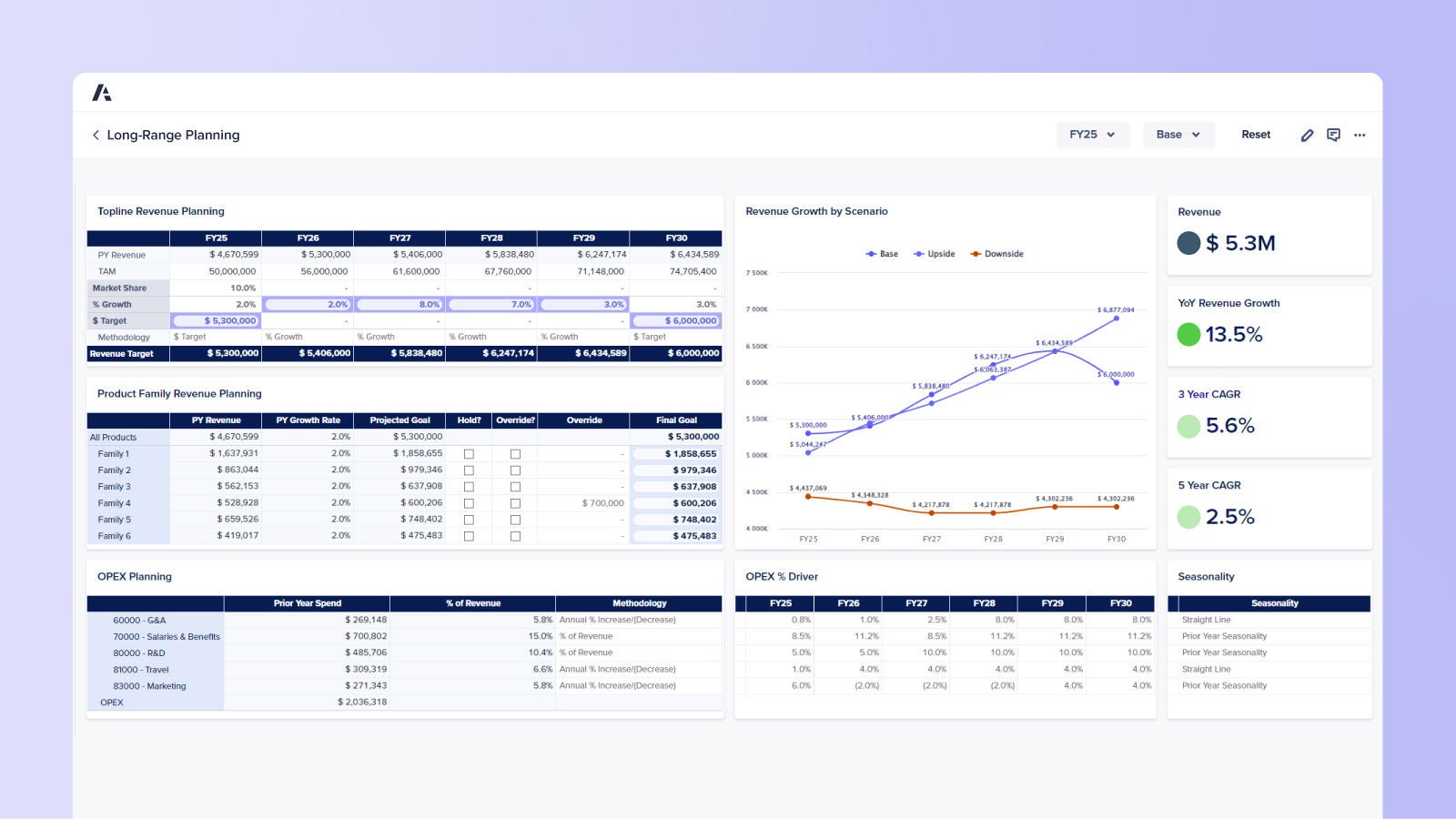Viewport: 1456px width, 819px height.
Task: Click the back arrow beside Long-Range Planning
Action: pos(96,135)
